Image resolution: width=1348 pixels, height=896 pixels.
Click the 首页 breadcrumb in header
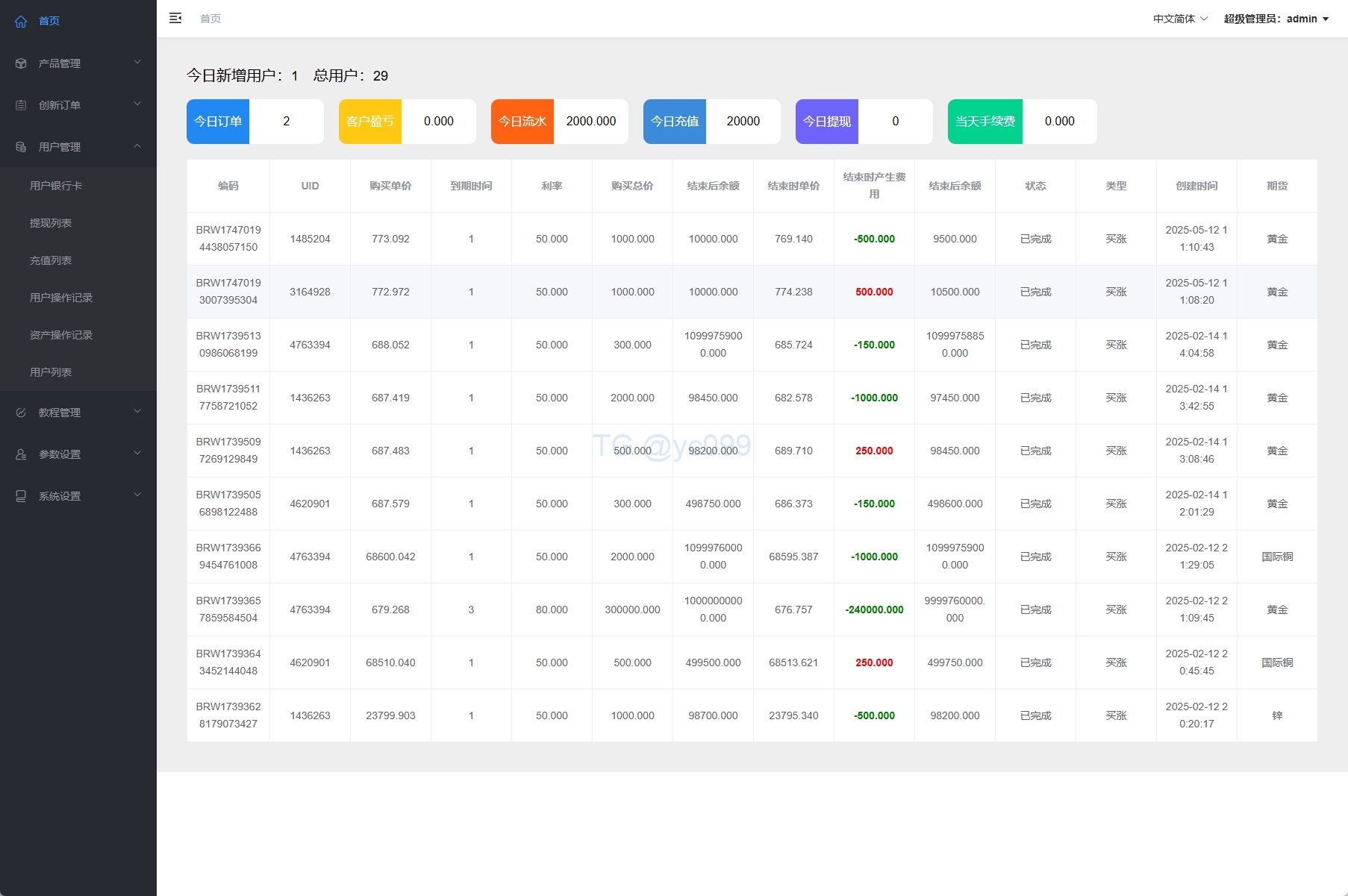click(210, 19)
